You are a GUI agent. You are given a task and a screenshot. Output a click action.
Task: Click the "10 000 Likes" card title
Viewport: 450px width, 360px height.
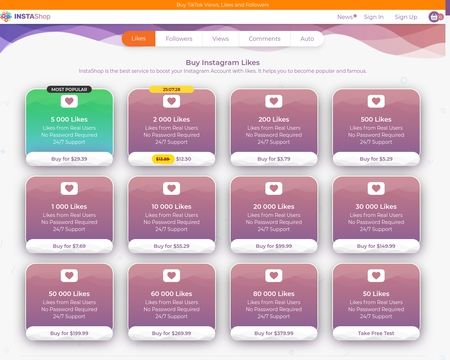171,207
